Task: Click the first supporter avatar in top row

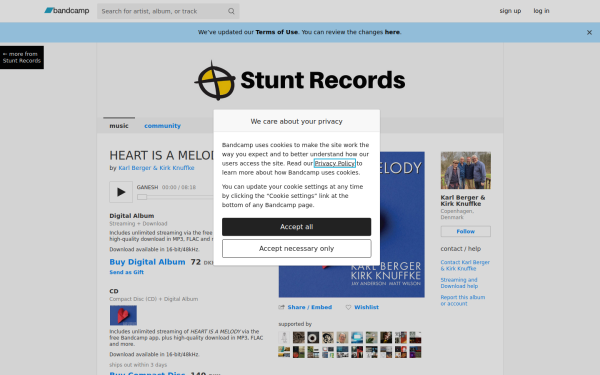Action: tap(284, 338)
